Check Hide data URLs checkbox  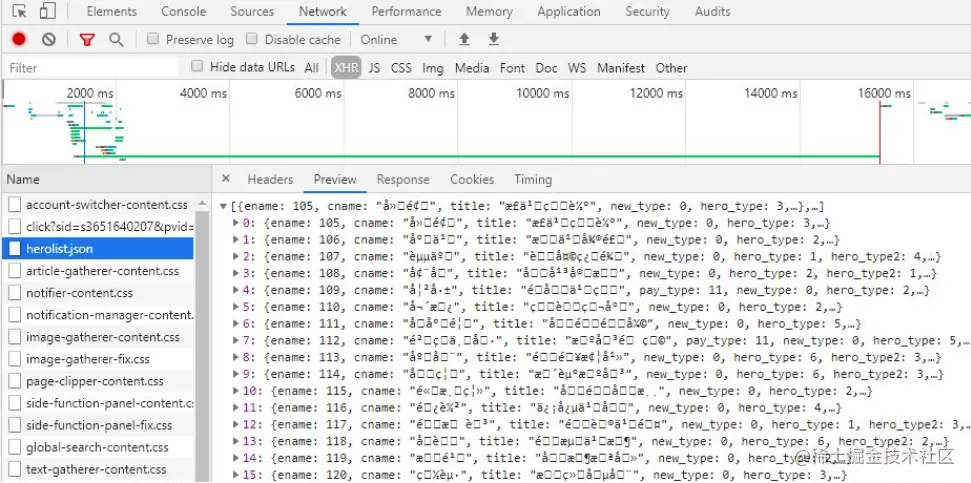pyautogui.click(x=197, y=66)
